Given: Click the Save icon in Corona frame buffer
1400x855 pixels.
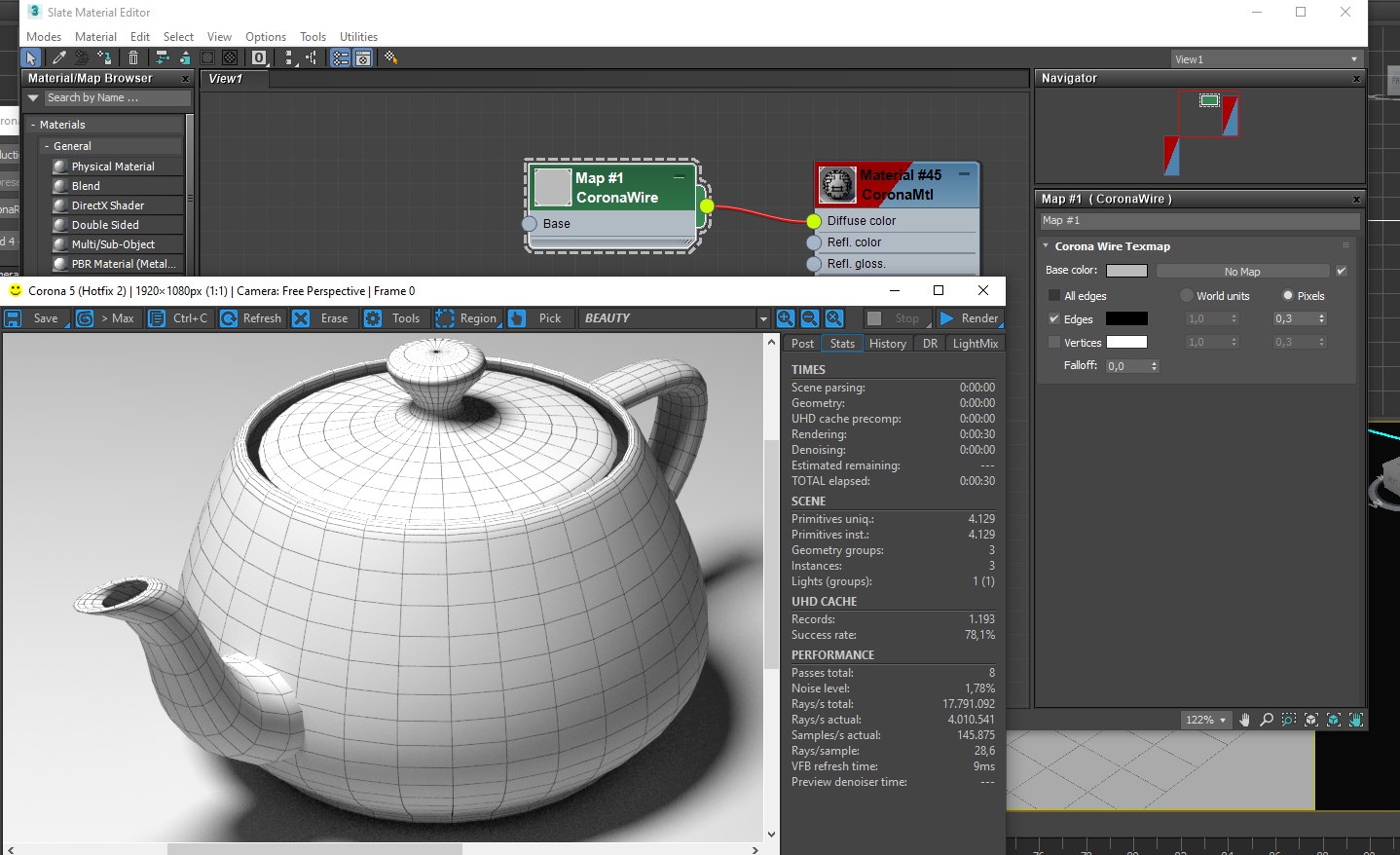Looking at the screenshot, I should [x=14, y=318].
